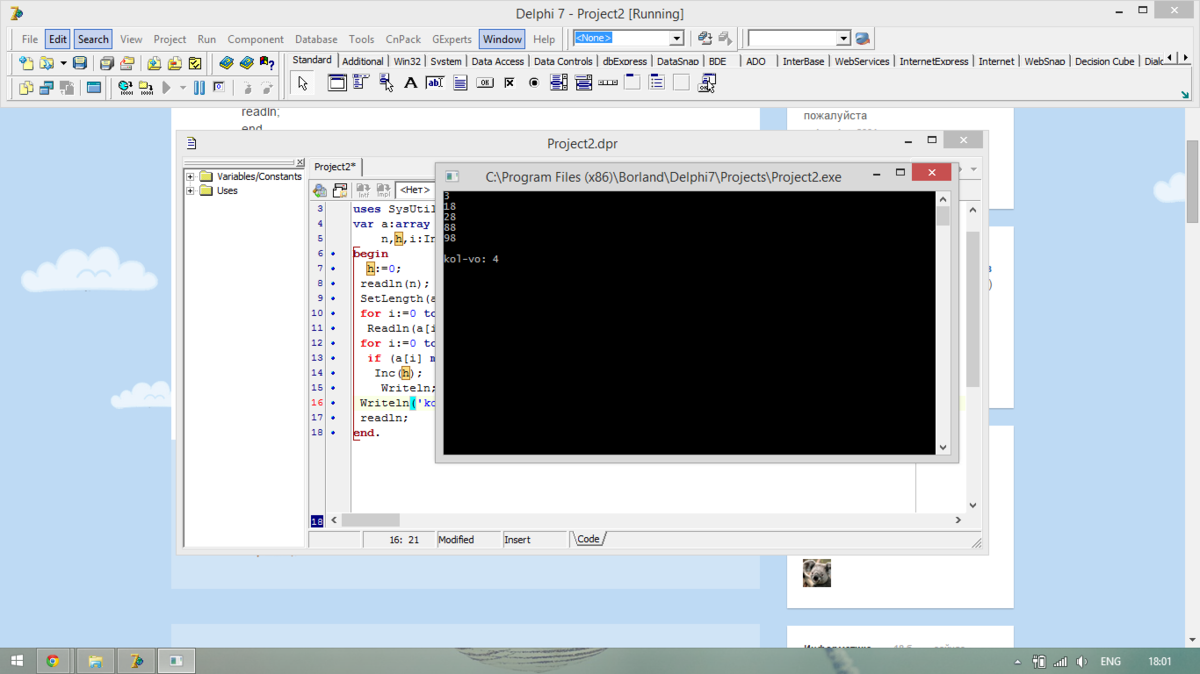Click the Save Desktop layout icon
1200x674 pixels.
(705, 39)
